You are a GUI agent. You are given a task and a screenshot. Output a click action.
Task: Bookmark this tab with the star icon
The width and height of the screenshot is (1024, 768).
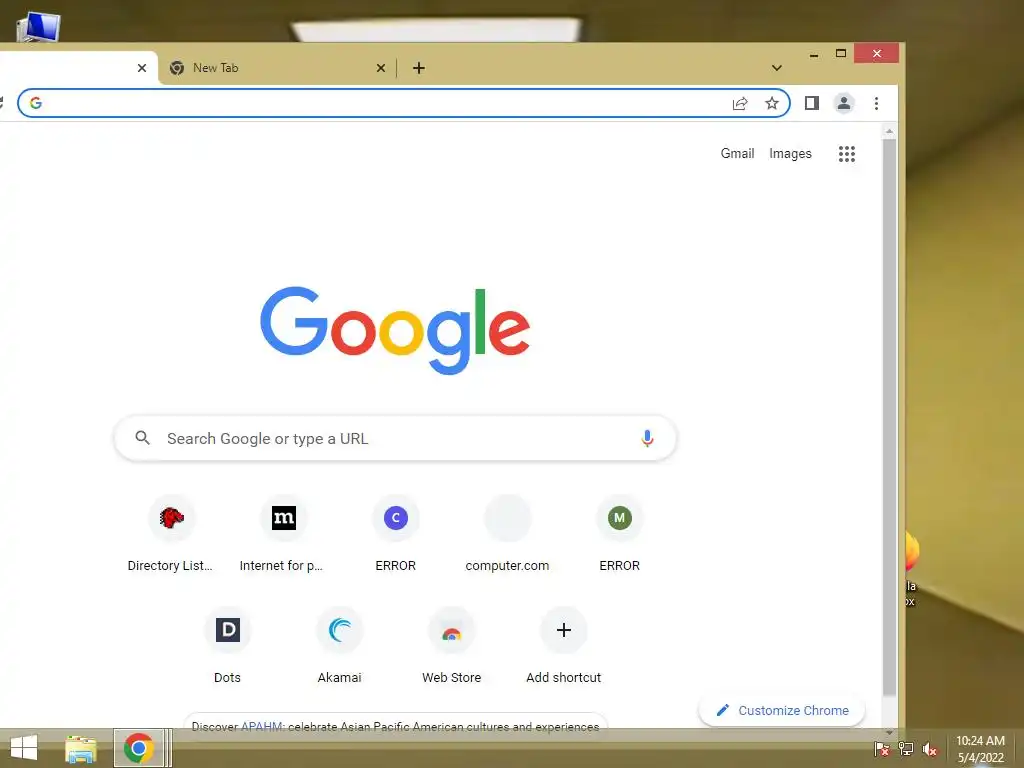[x=772, y=103]
